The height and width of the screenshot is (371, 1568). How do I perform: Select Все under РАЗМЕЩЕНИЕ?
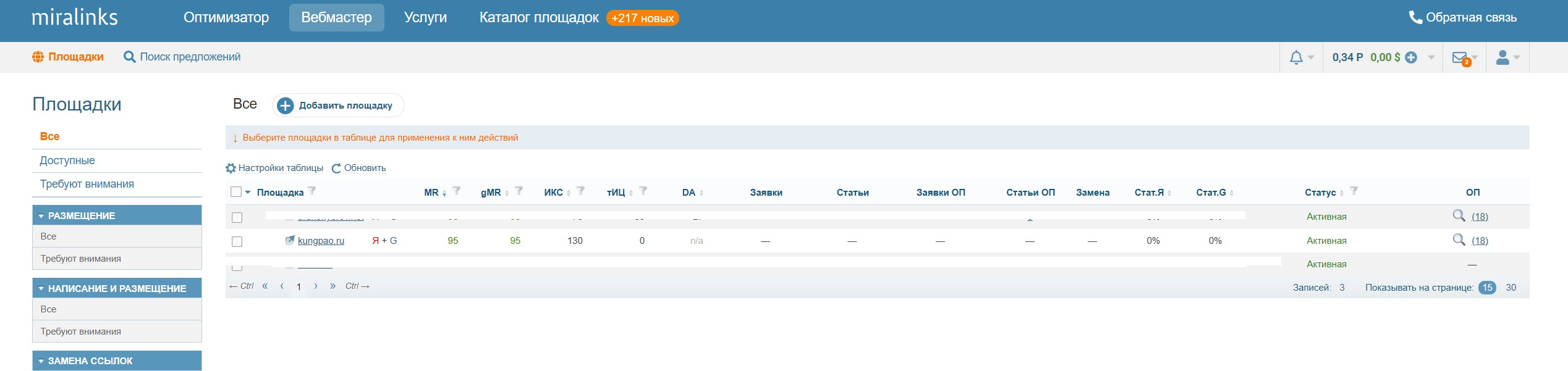117,236
